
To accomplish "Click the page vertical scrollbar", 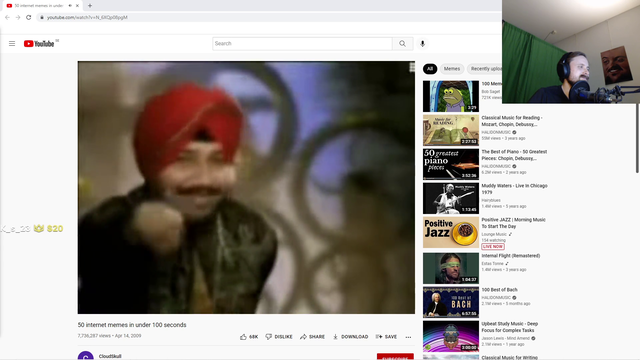I will pyautogui.click(x=637, y=139).
